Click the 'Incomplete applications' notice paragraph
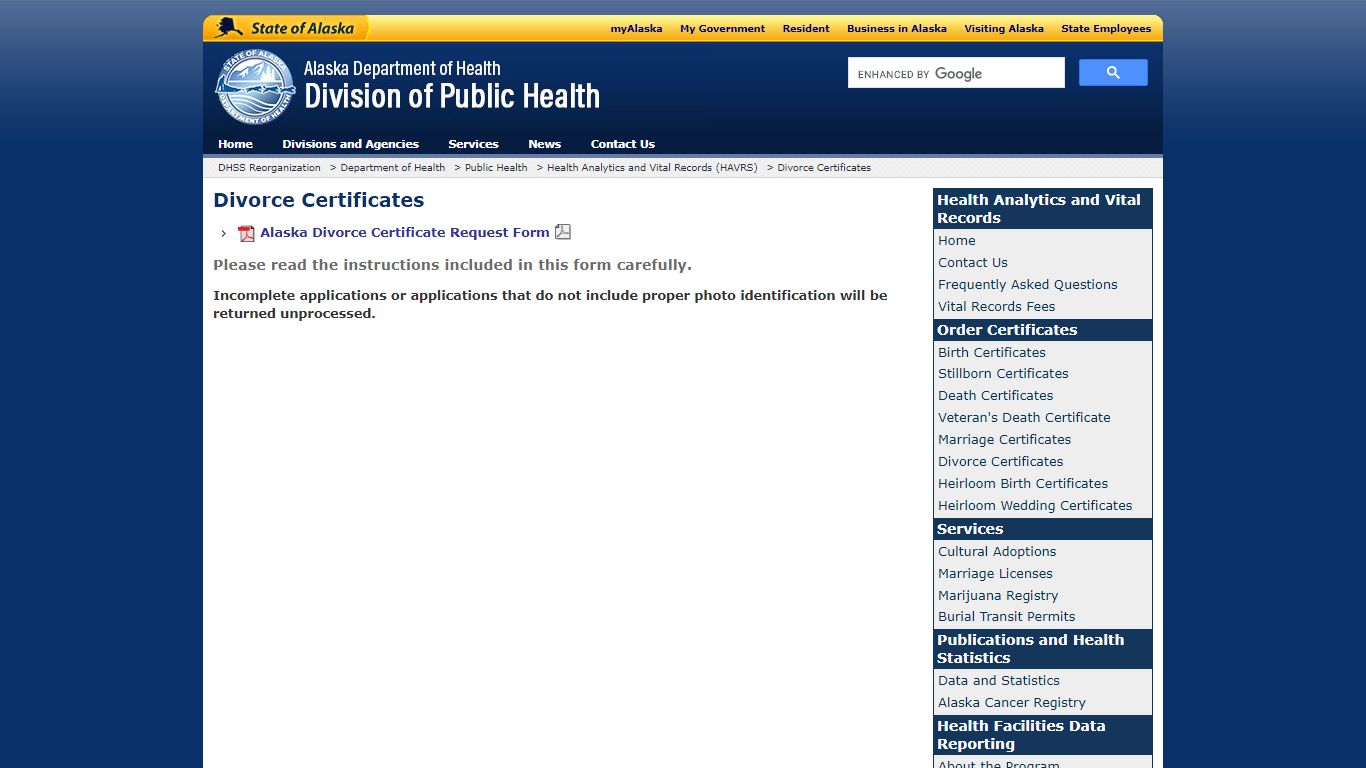Viewport: 1366px width, 768px height. (550, 304)
